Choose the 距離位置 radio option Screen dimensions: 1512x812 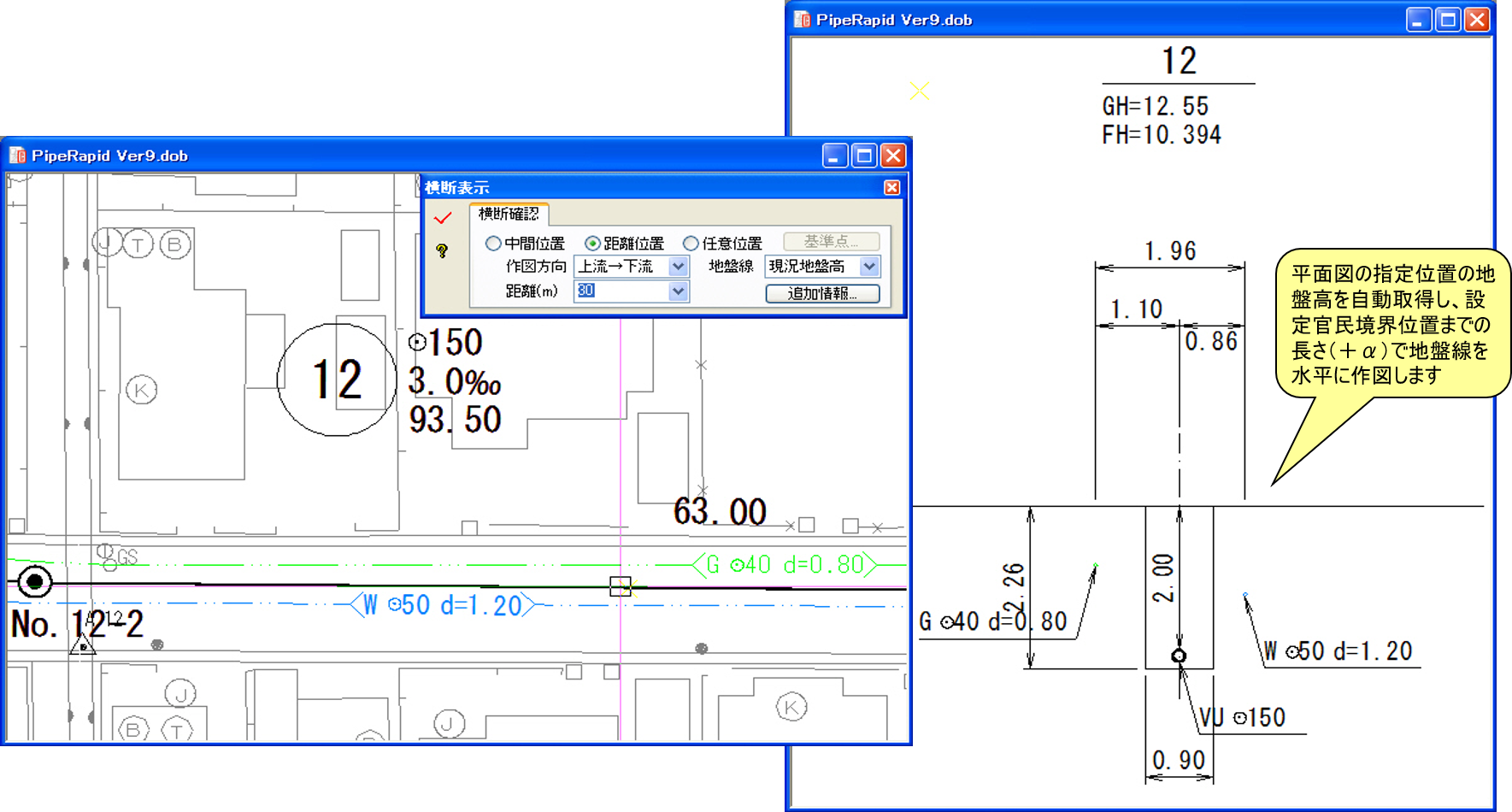pos(592,244)
